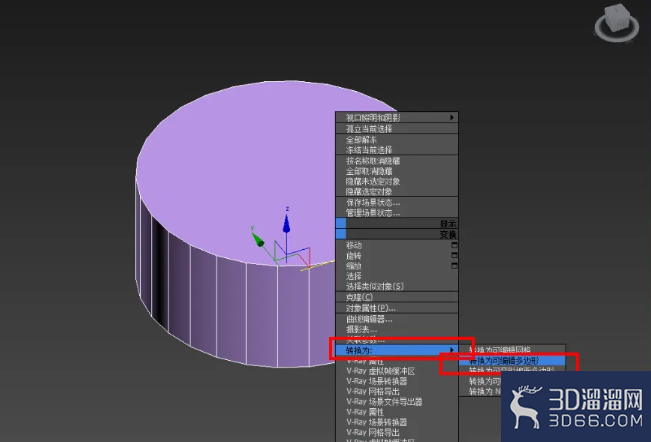This screenshot has height=442, width=651.
Task: Open move settings box beside 移动
Action: tap(454, 245)
